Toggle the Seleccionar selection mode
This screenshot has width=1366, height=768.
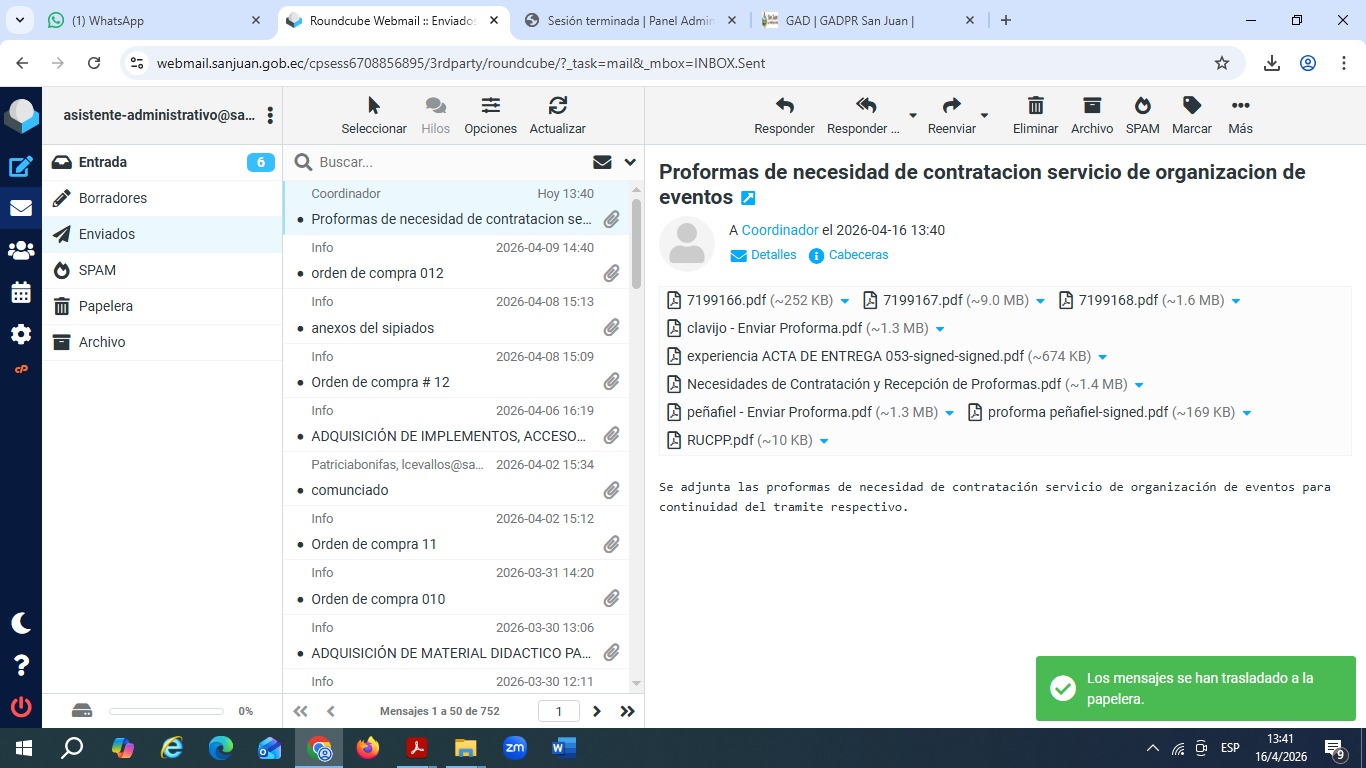tap(374, 106)
